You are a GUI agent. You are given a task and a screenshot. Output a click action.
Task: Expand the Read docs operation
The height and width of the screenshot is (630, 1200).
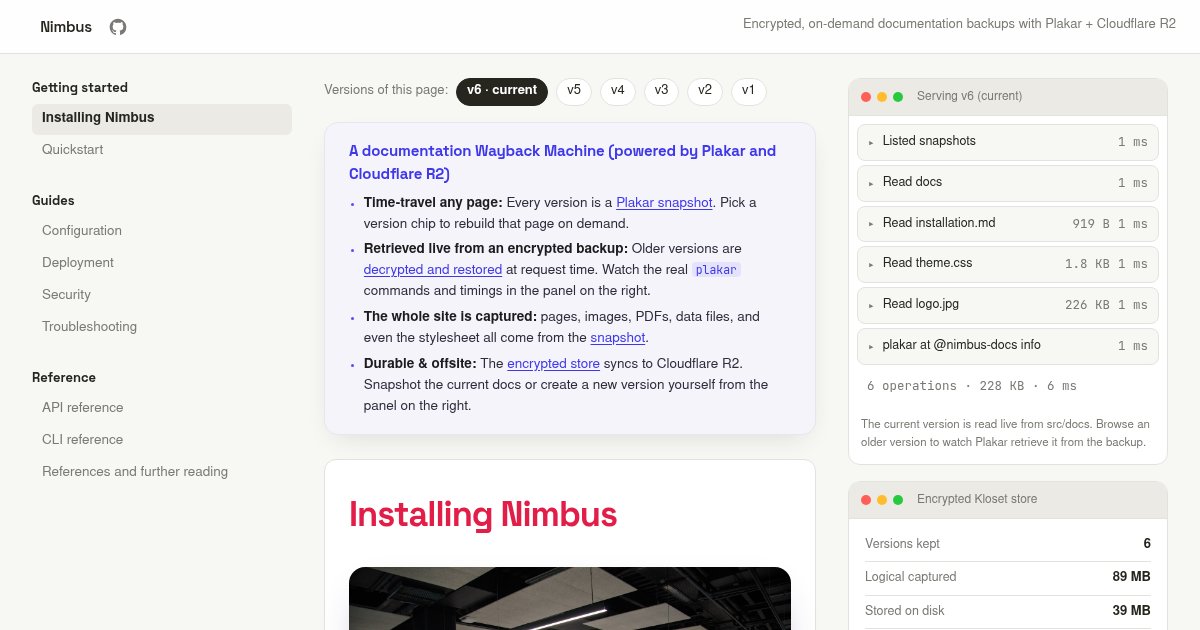pyautogui.click(x=1008, y=183)
